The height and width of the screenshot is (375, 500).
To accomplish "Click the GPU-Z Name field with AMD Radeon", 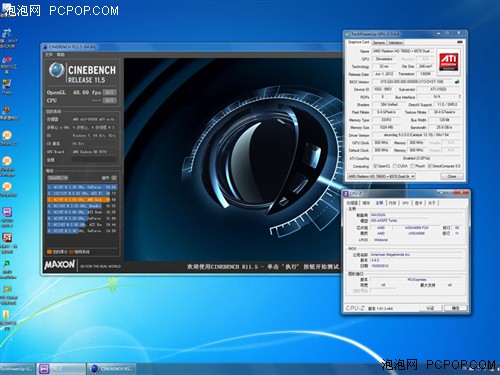I will [x=403, y=51].
